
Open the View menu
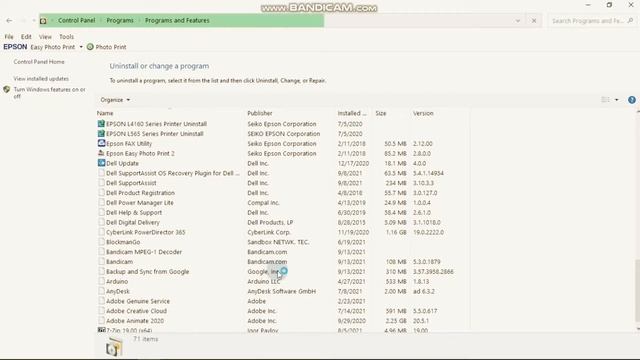point(45,36)
